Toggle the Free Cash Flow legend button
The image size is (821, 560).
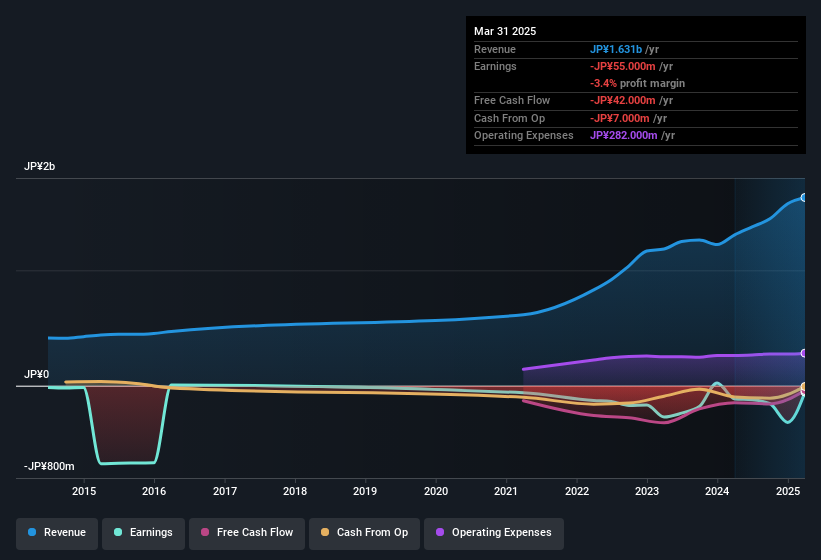[247, 533]
